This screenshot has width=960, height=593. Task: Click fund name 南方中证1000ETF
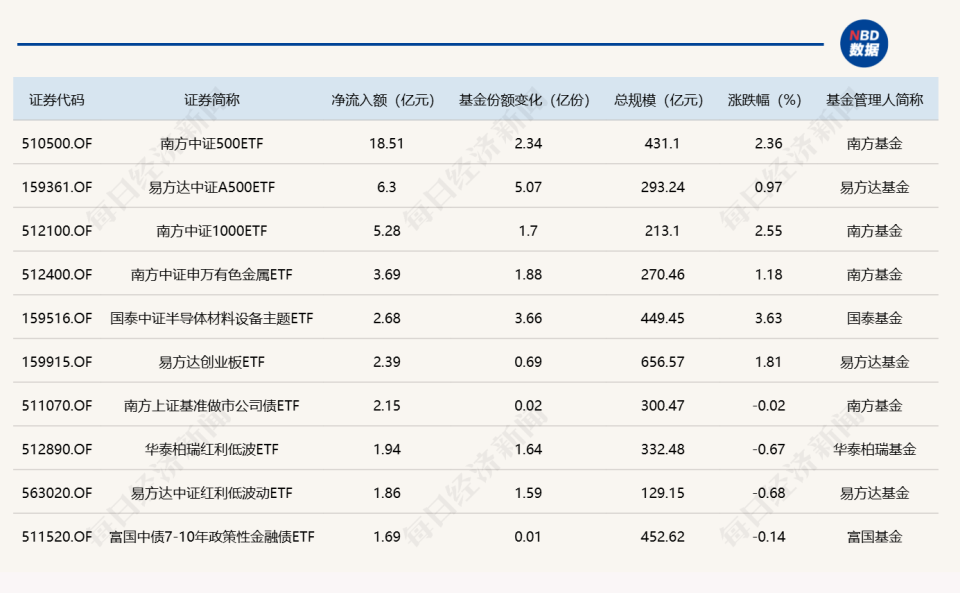point(212,231)
